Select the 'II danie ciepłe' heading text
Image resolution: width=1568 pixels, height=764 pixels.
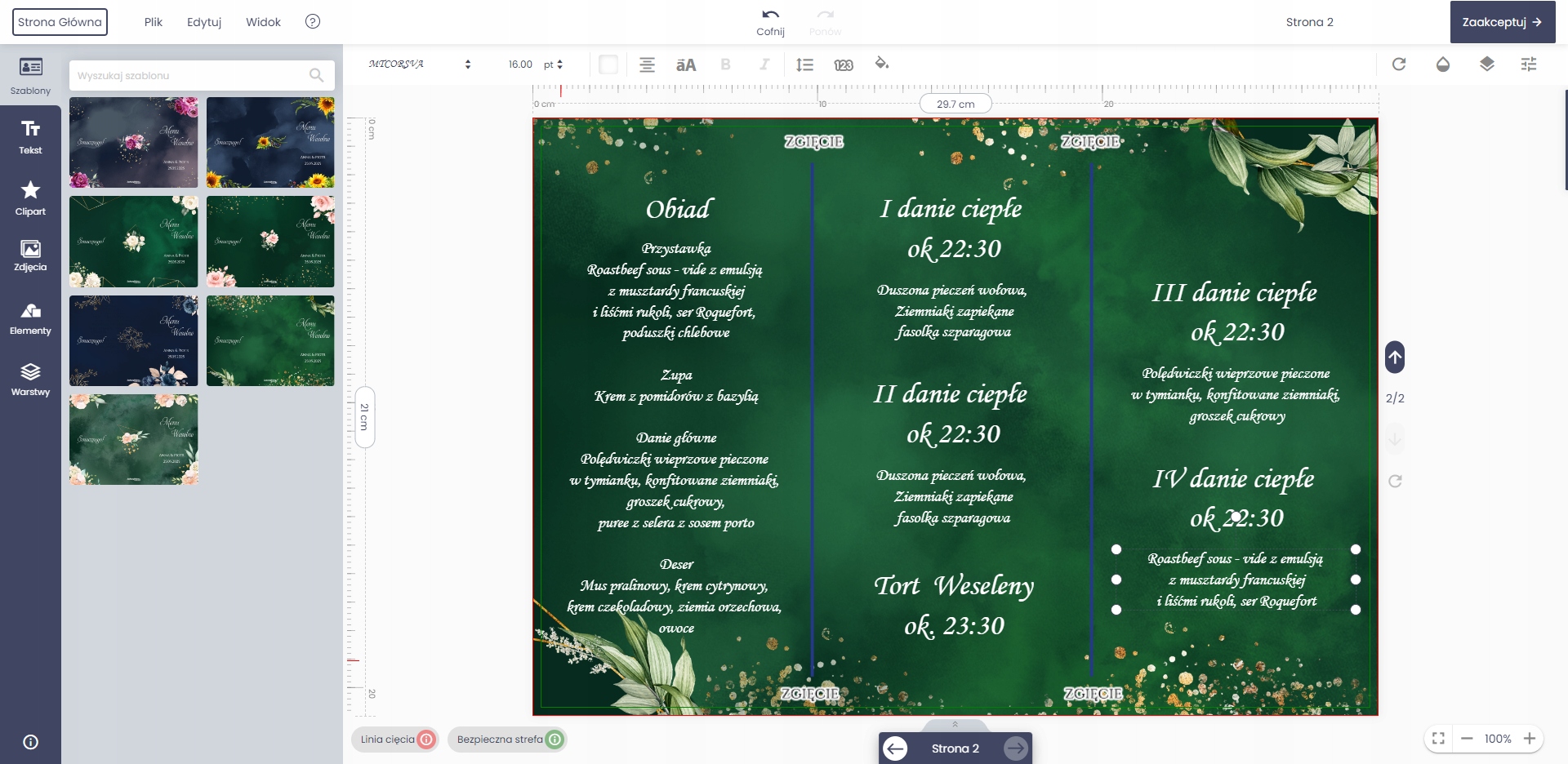point(951,394)
